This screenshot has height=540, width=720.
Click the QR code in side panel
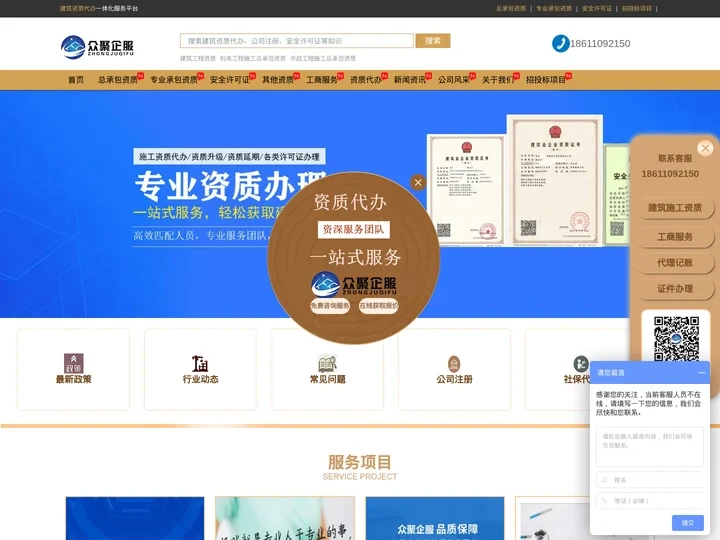(x=676, y=338)
